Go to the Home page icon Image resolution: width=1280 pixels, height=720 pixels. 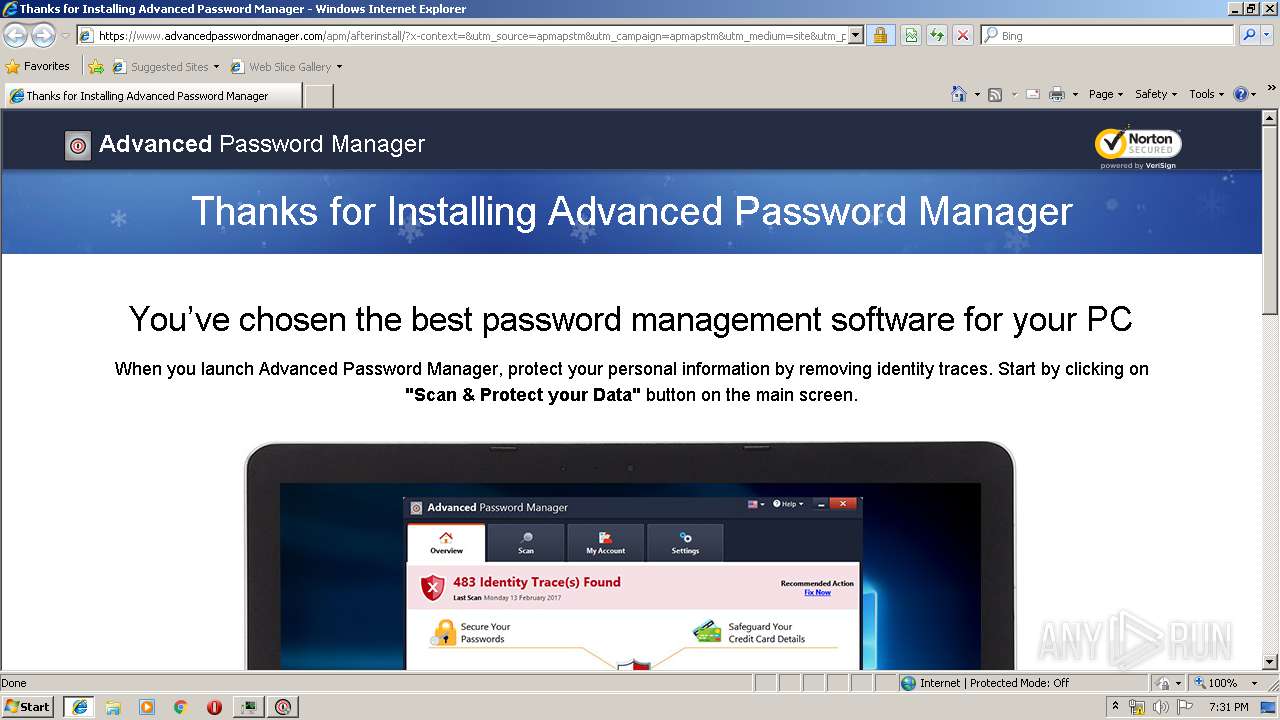click(x=958, y=94)
